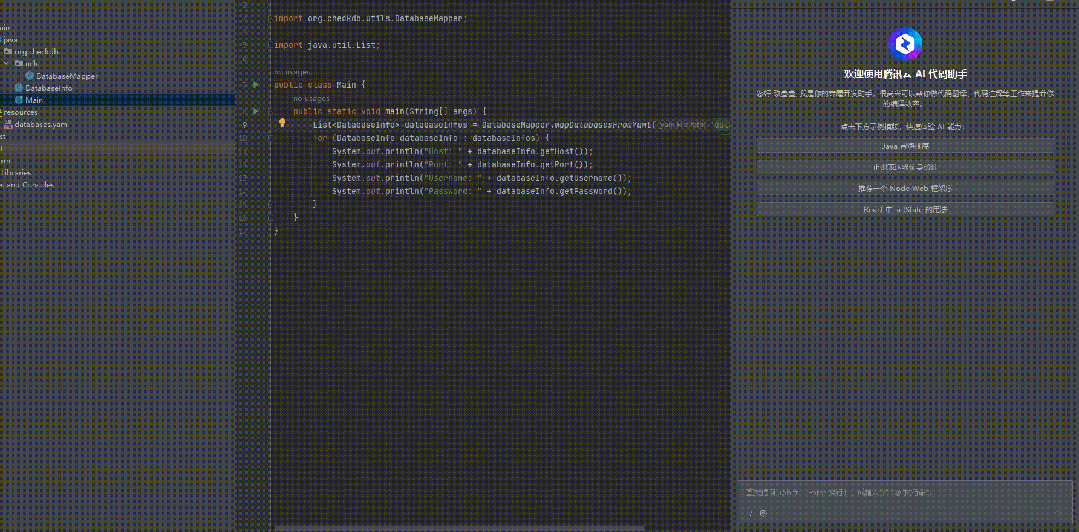Click the @ mention icon in chat input

point(762,513)
